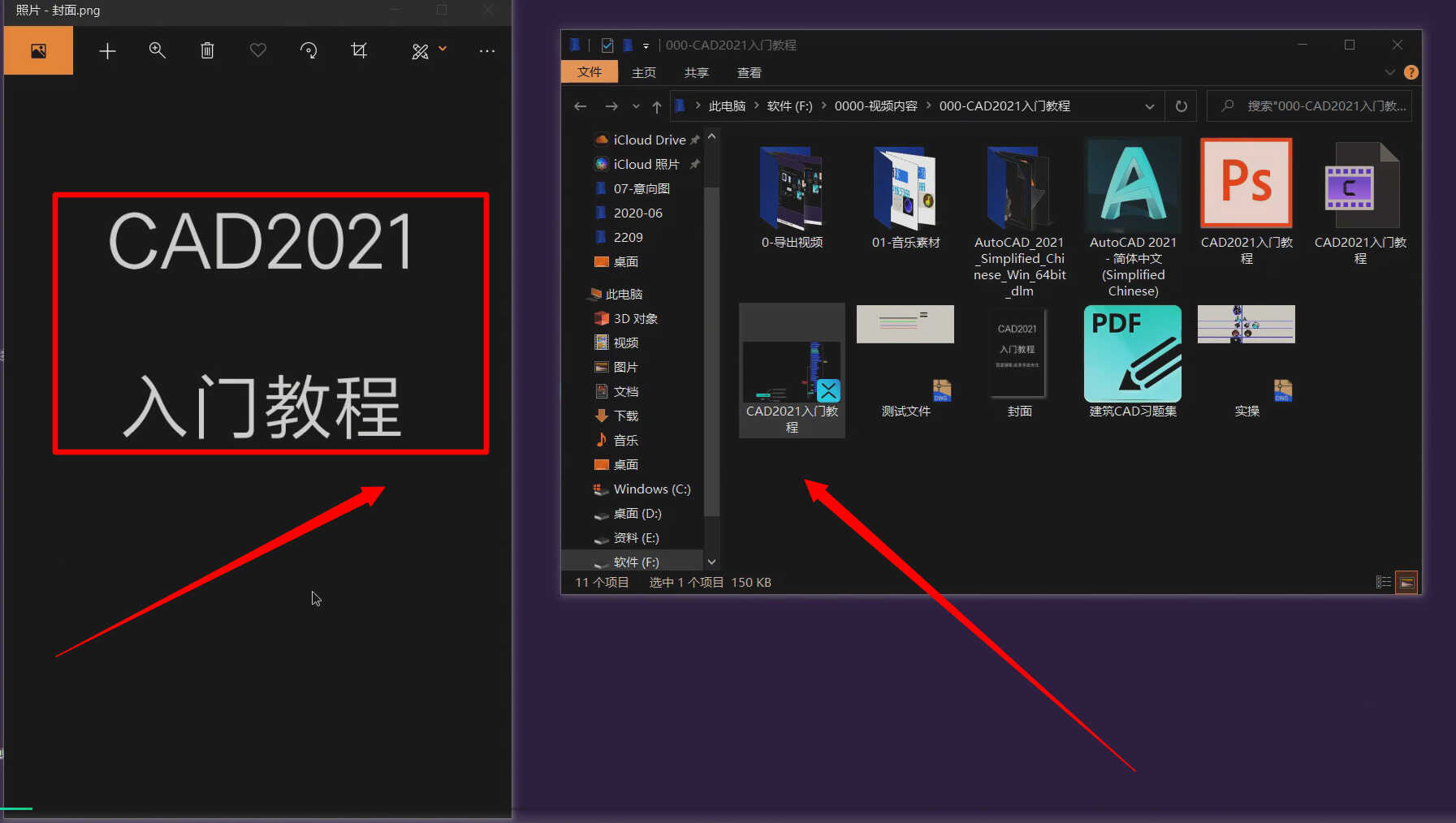Click the add-to plus icon in Photos

point(107,51)
